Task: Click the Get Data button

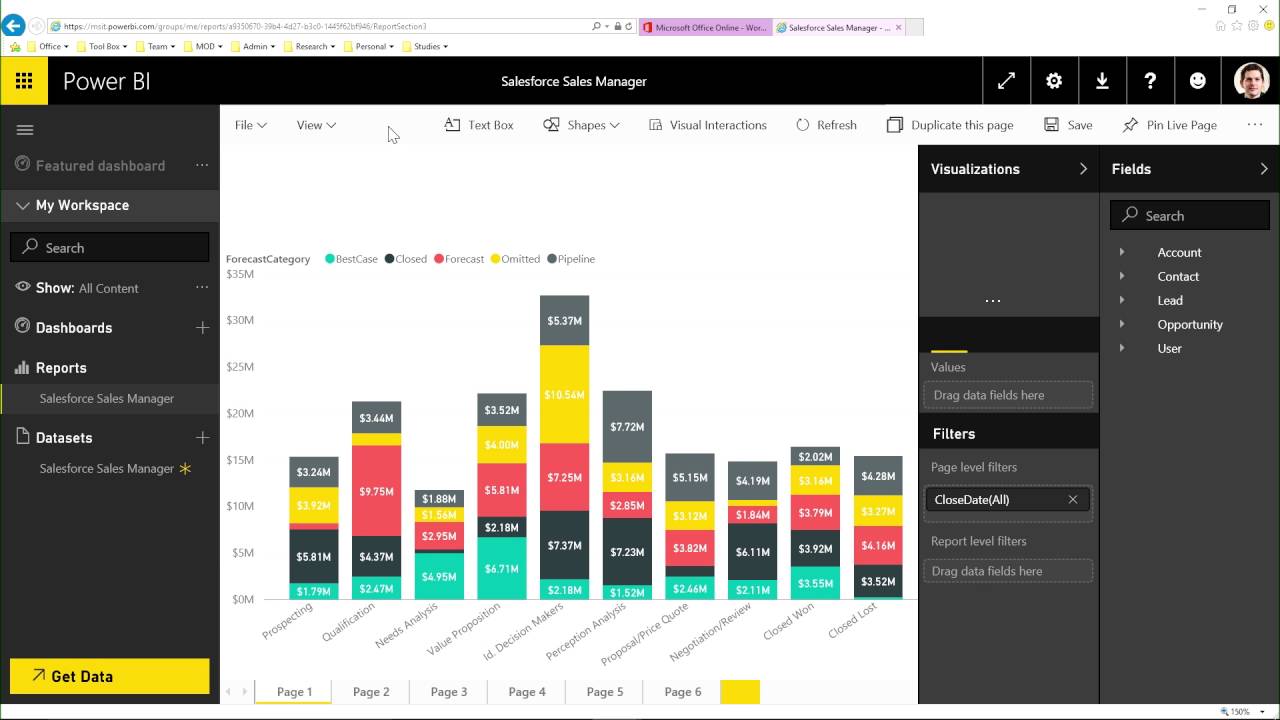Action: point(110,676)
